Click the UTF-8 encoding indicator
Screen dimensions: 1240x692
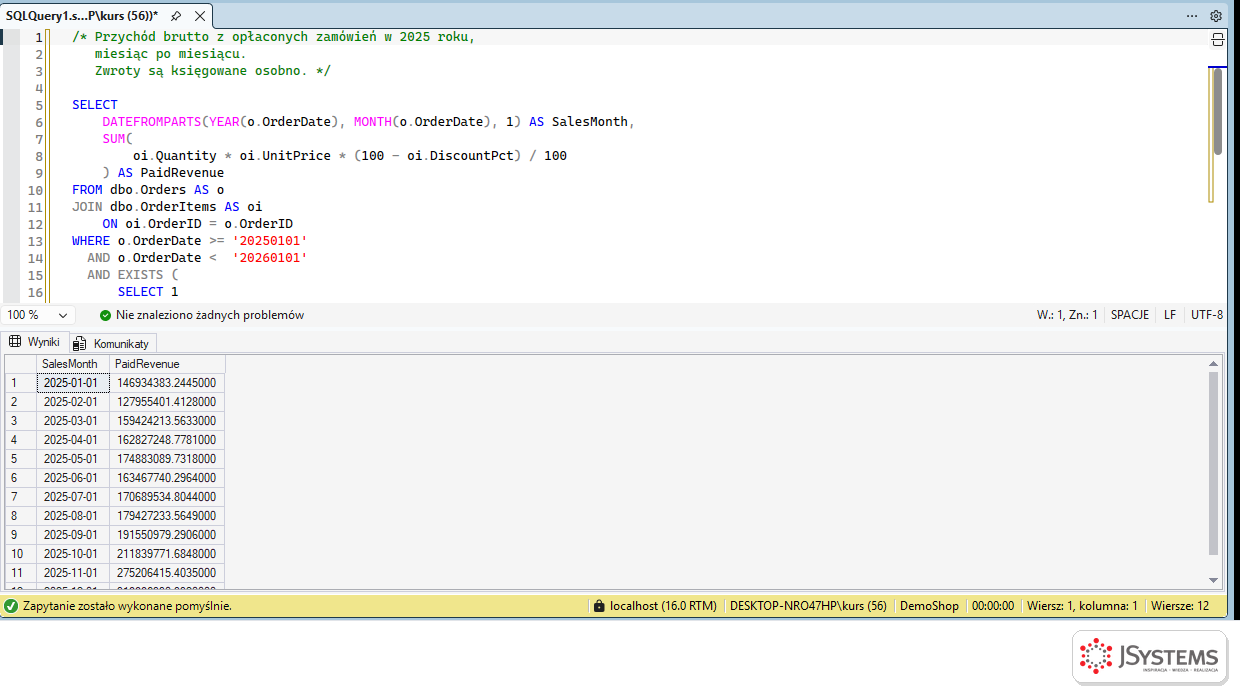coord(1207,315)
